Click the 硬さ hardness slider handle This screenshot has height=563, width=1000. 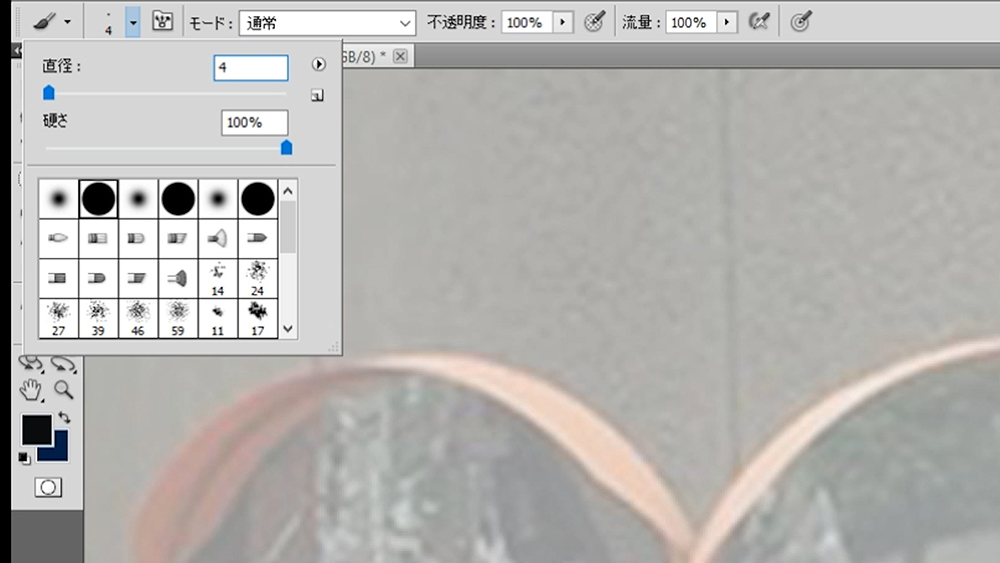286,148
